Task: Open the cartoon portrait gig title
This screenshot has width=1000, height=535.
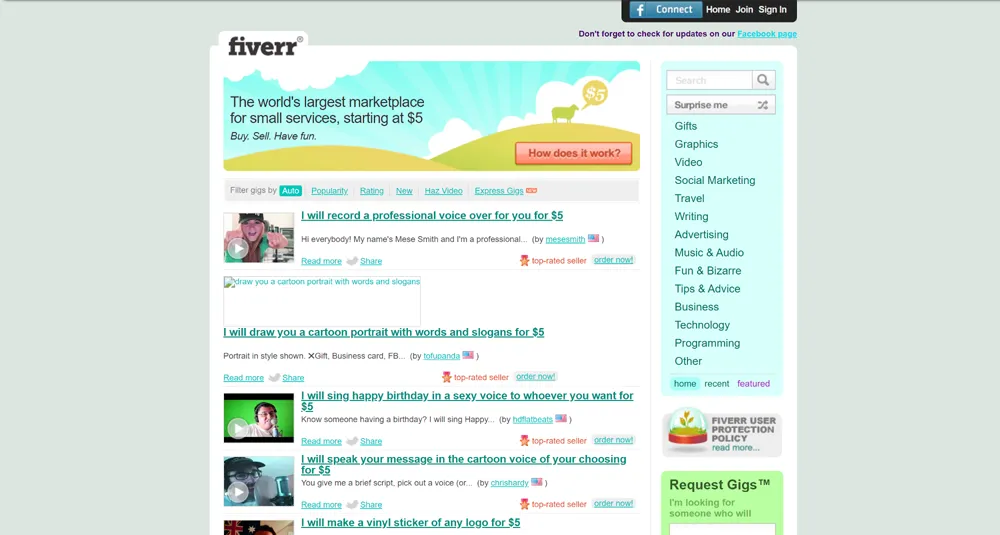Action: click(x=383, y=332)
